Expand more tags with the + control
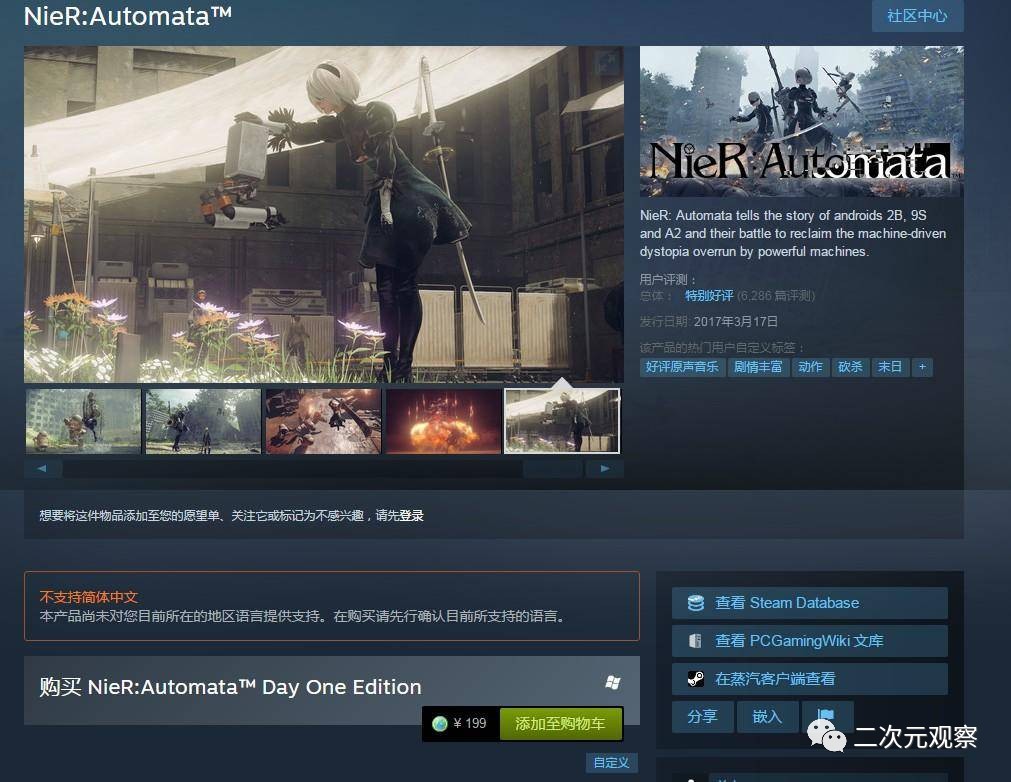The width and height of the screenshot is (1011, 782). (922, 366)
